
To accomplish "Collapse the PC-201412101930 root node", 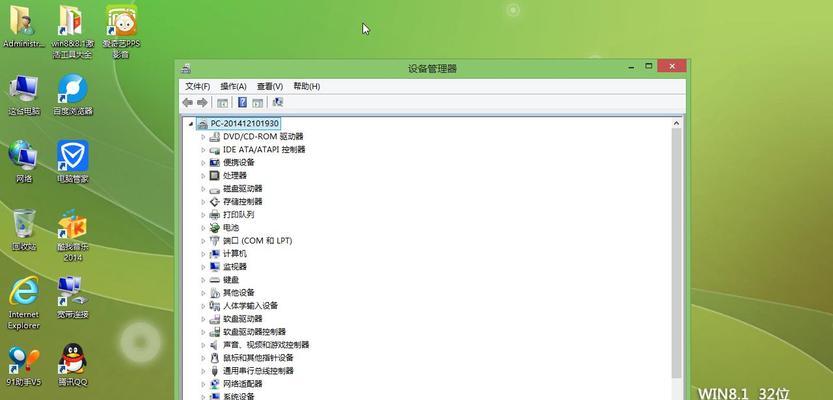I will pyautogui.click(x=191, y=124).
